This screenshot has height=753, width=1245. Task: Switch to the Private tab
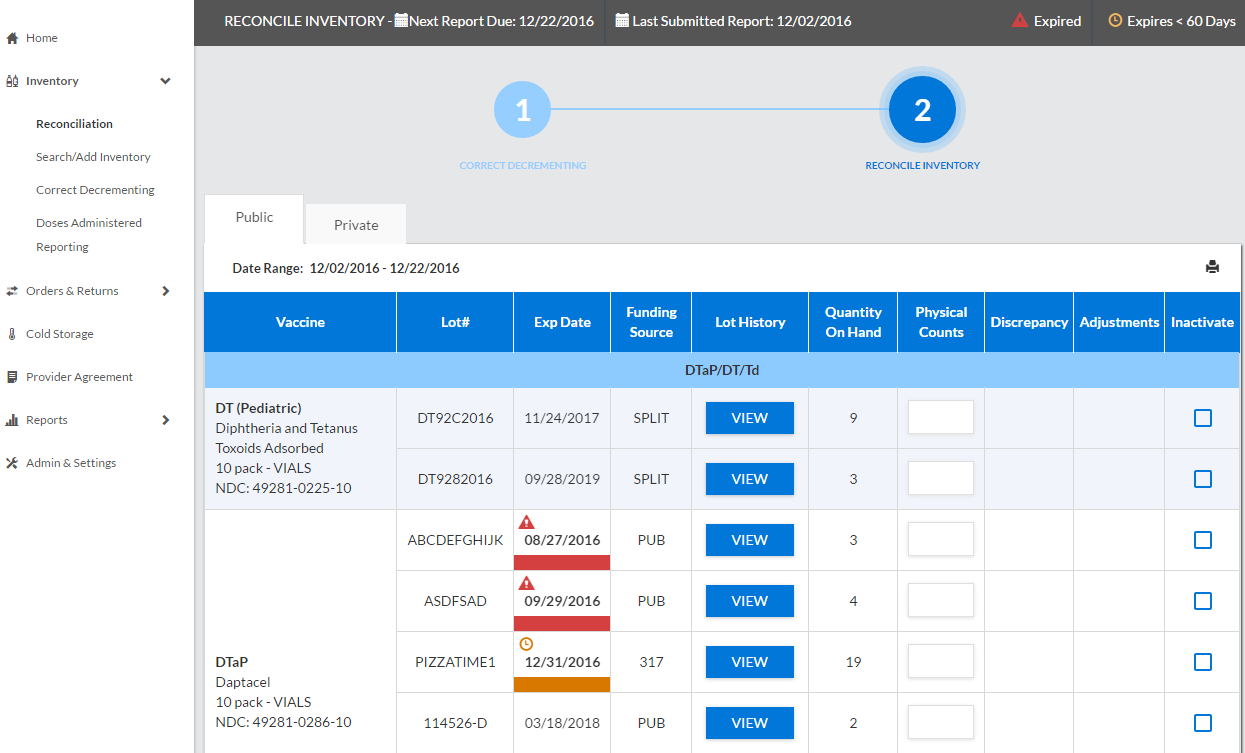[355, 224]
